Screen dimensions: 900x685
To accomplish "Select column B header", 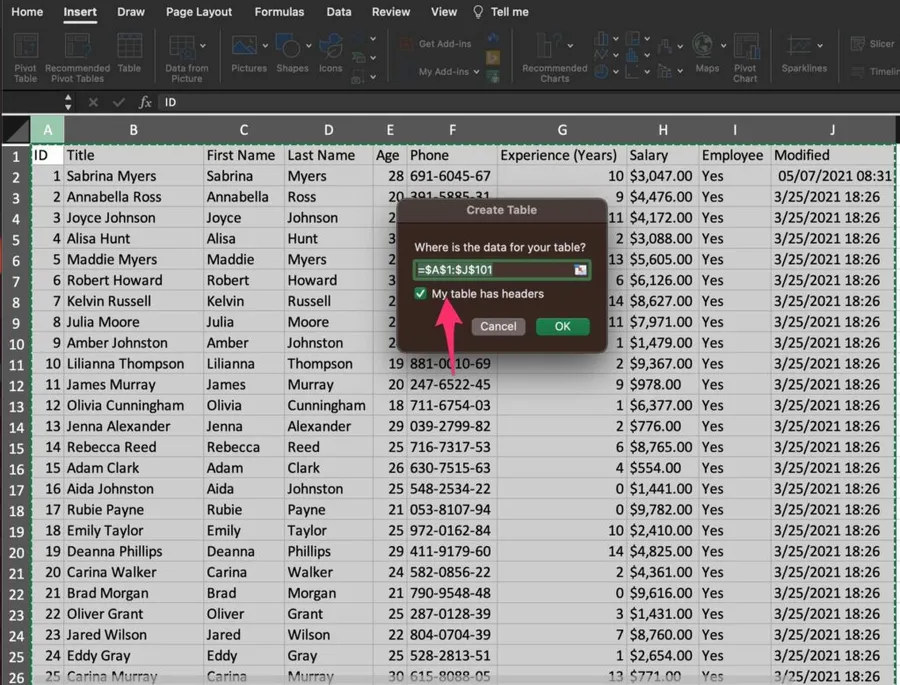I will pos(133,130).
